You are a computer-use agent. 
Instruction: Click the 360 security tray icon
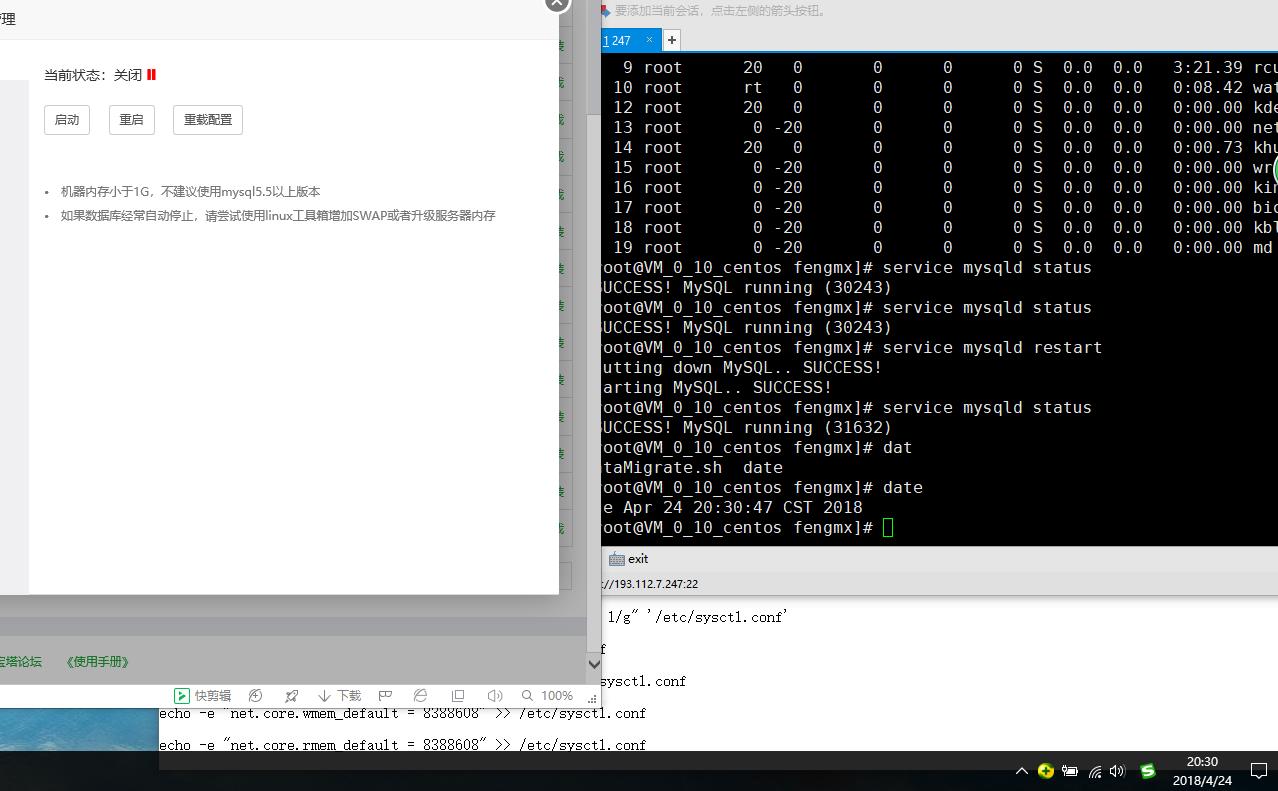[x=1046, y=771]
